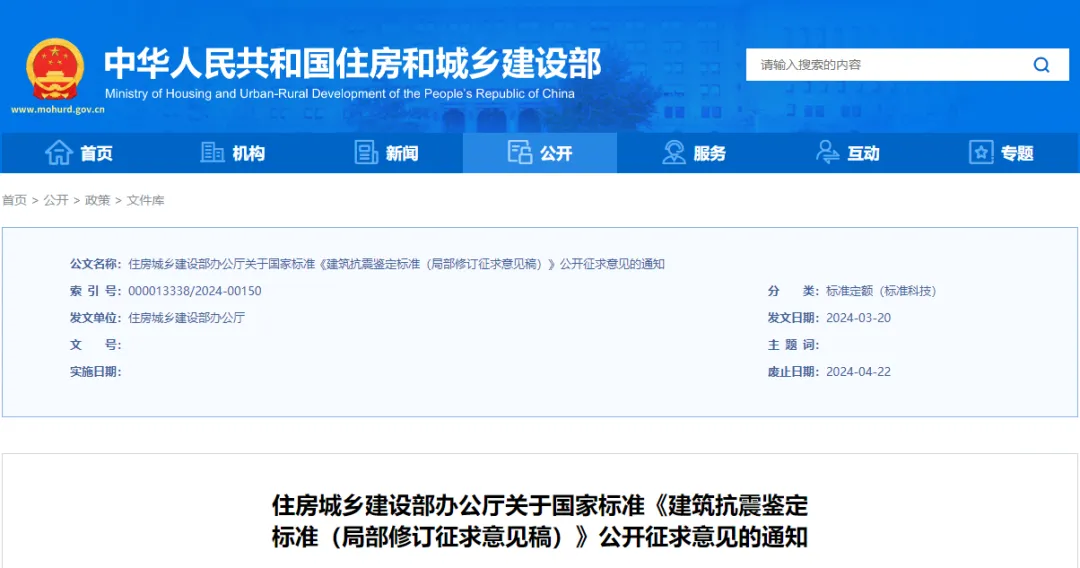This screenshot has height=568, width=1080.
Task: Open the 服务 menu label
Action: [710, 154]
